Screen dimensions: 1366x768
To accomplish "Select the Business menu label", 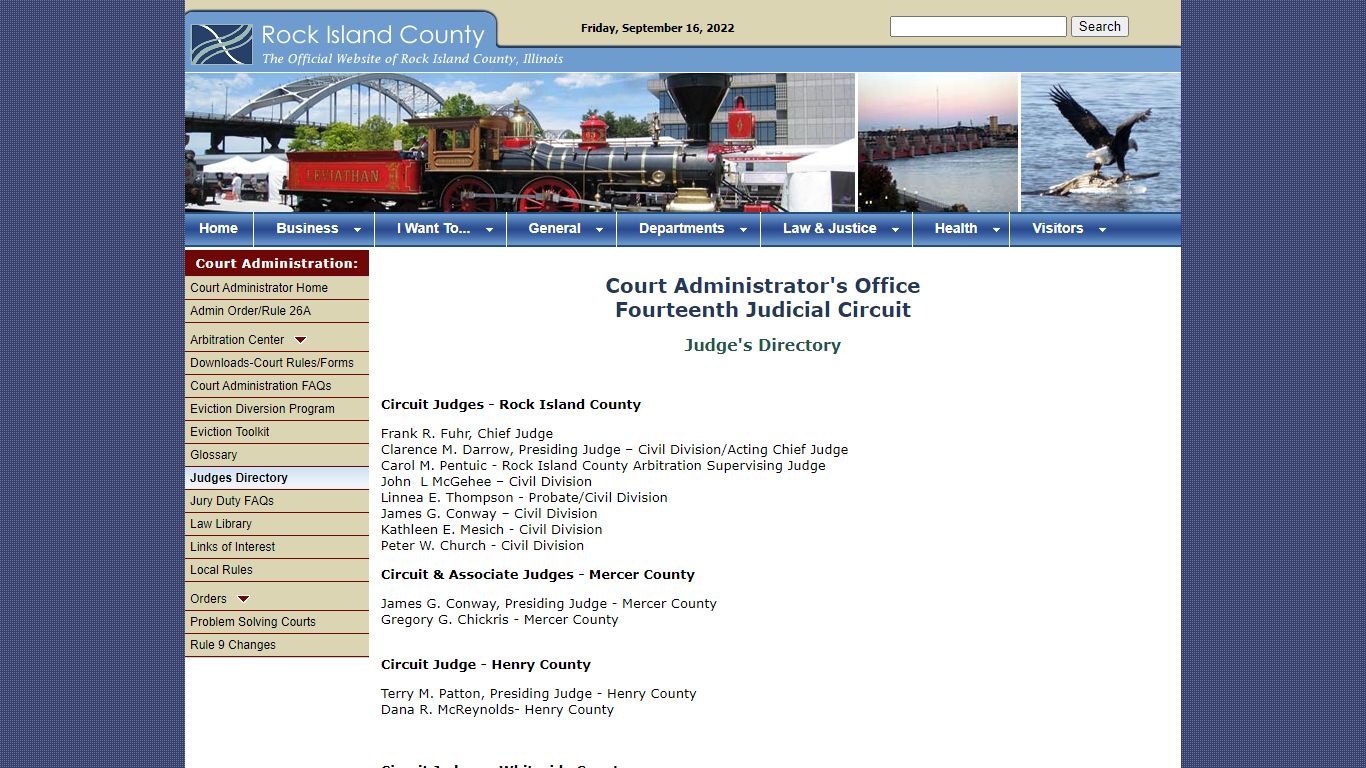I will pos(307,229).
